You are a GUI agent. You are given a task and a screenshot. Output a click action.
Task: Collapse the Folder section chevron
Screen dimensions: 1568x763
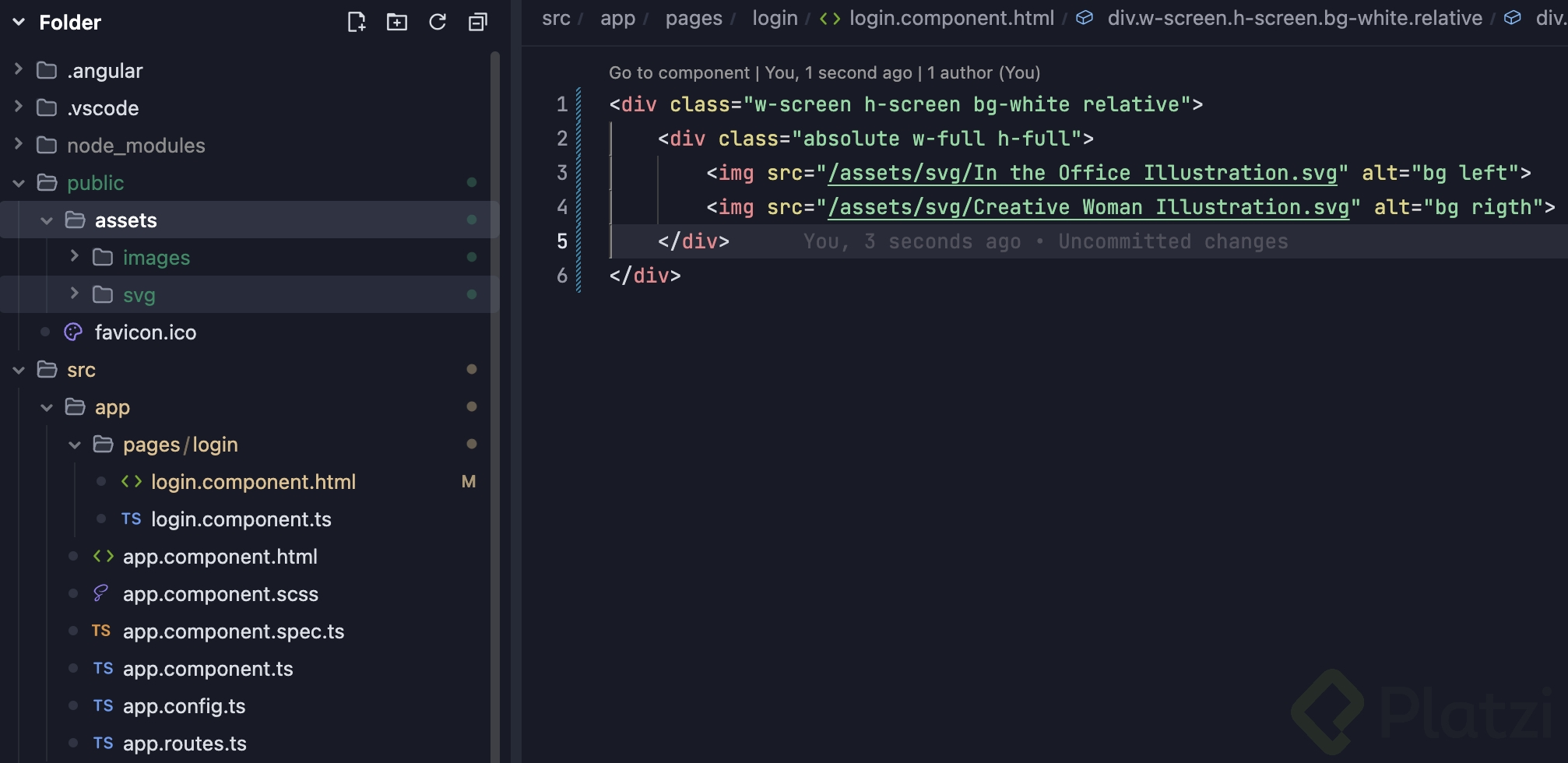[x=19, y=22]
